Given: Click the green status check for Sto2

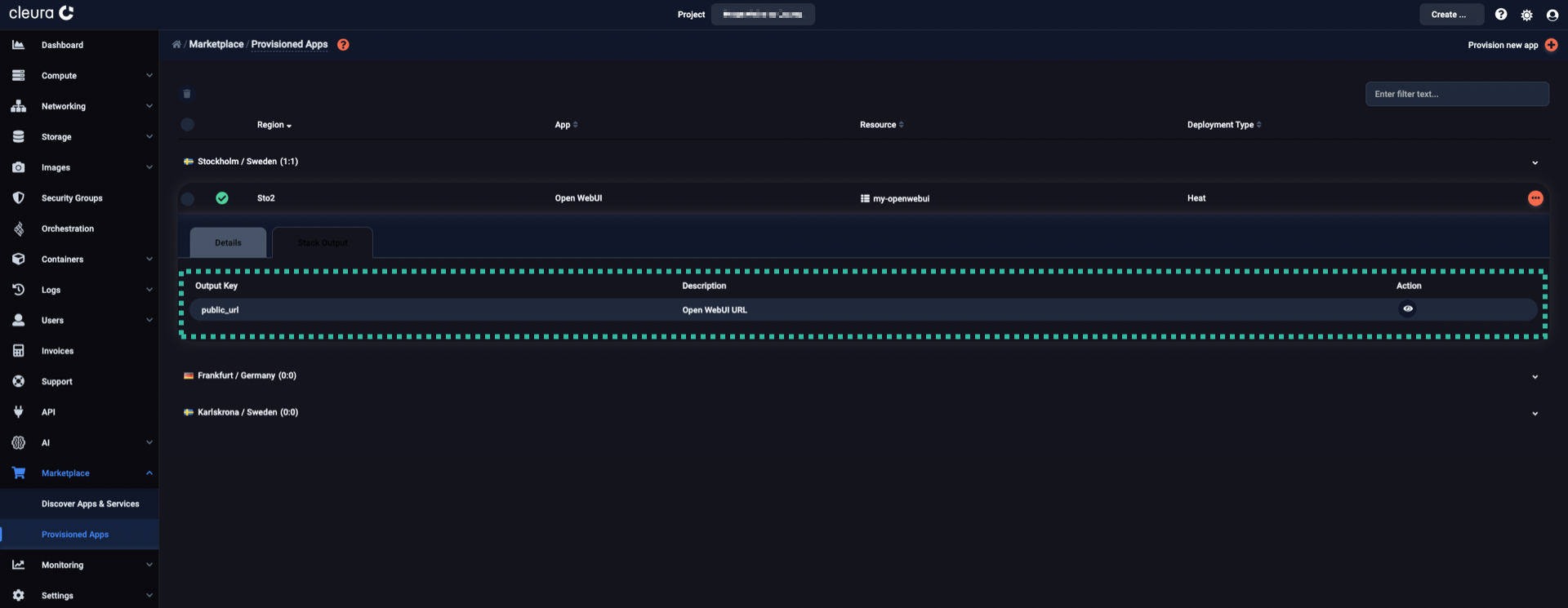Looking at the screenshot, I should (x=222, y=198).
